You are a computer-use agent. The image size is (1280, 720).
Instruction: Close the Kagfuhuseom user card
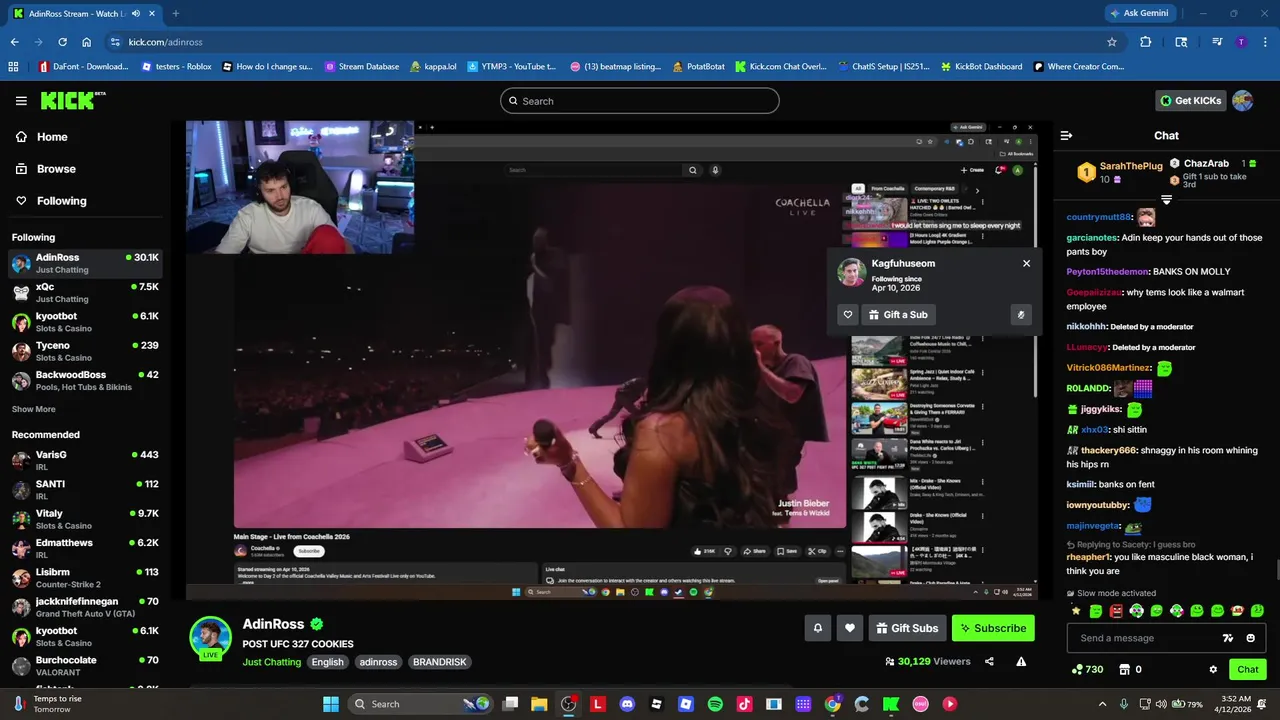coord(1026,263)
